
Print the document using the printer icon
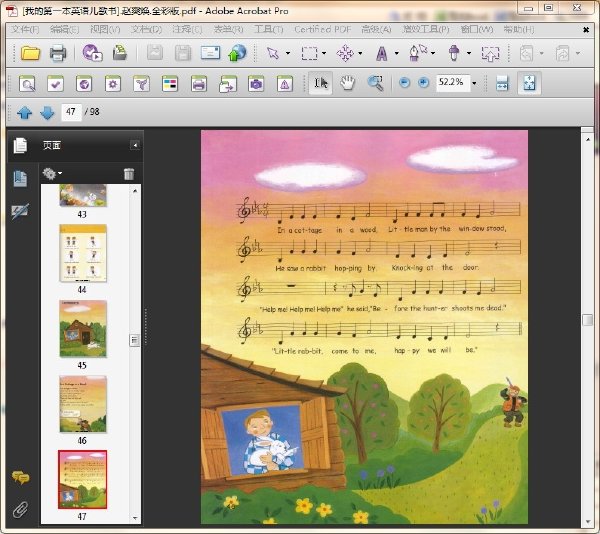point(58,53)
